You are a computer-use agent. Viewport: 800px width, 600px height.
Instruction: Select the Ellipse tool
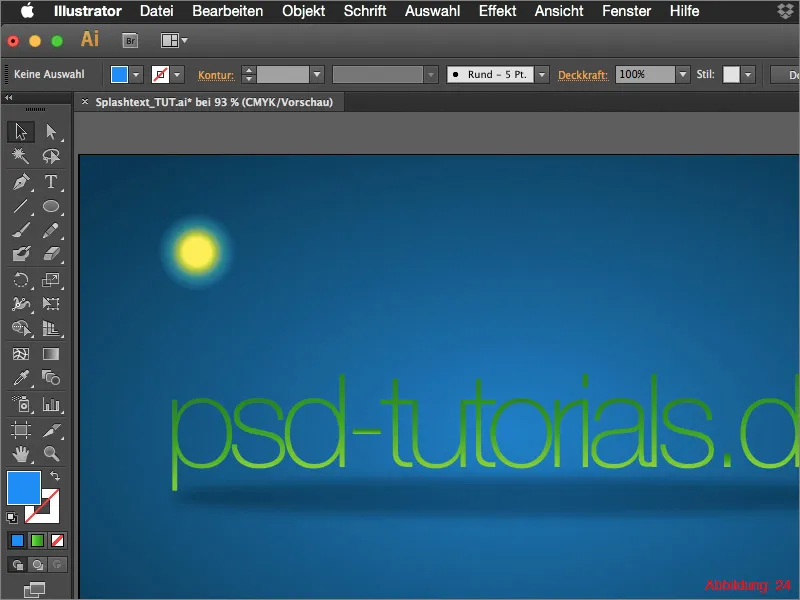[51, 206]
